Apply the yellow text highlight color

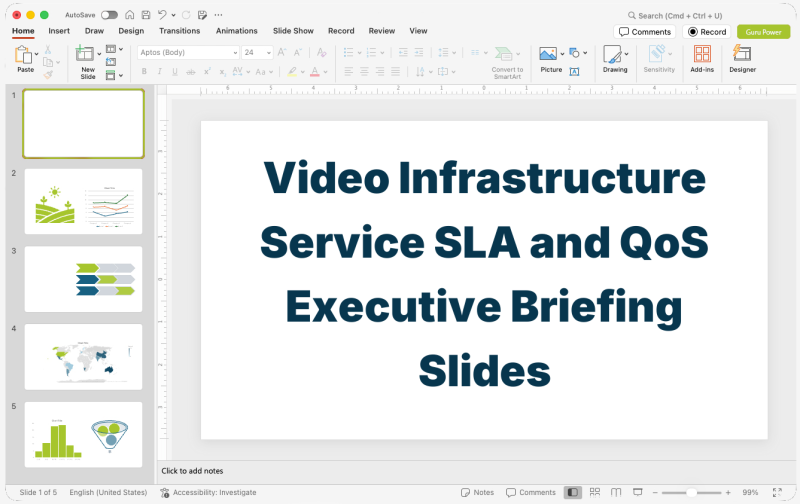(292, 72)
